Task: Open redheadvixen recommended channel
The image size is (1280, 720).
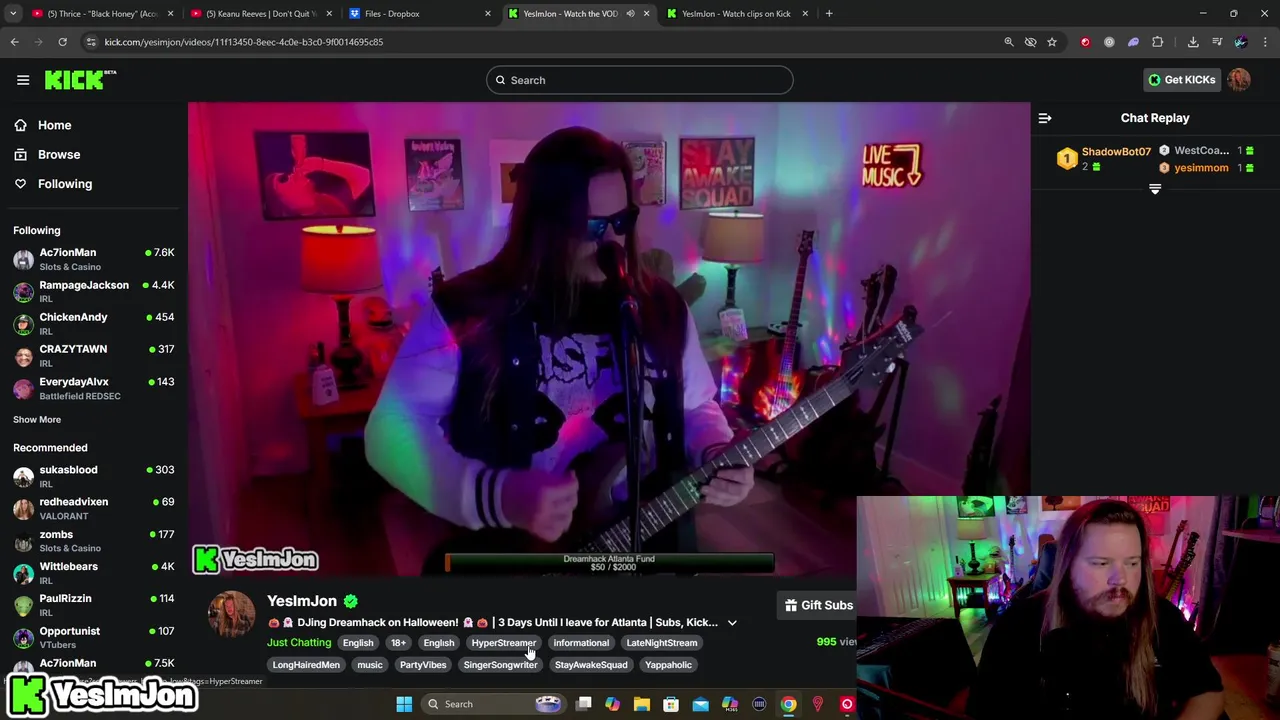Action: coord(94,508)
